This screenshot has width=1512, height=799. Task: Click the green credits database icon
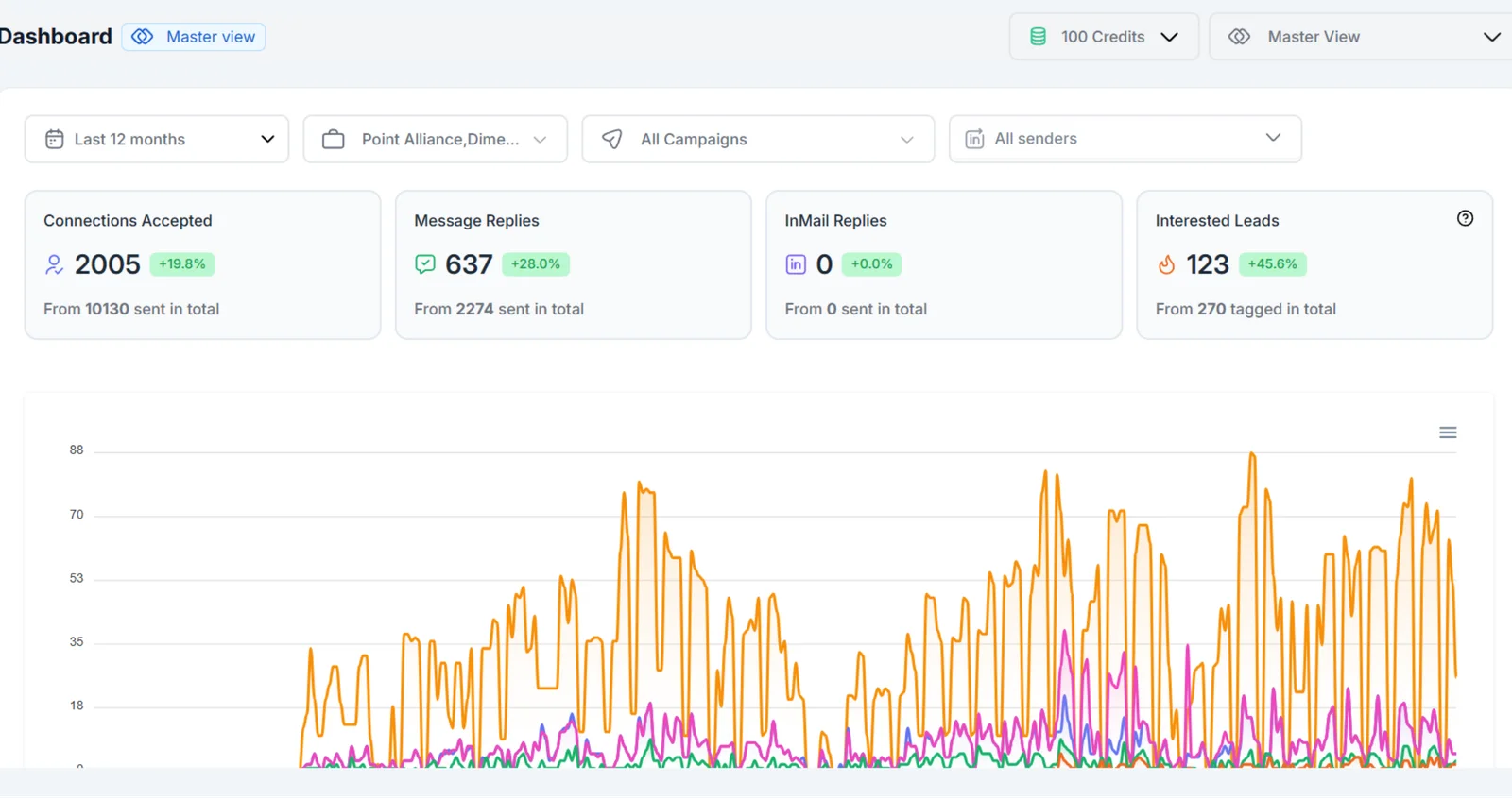1038,37
